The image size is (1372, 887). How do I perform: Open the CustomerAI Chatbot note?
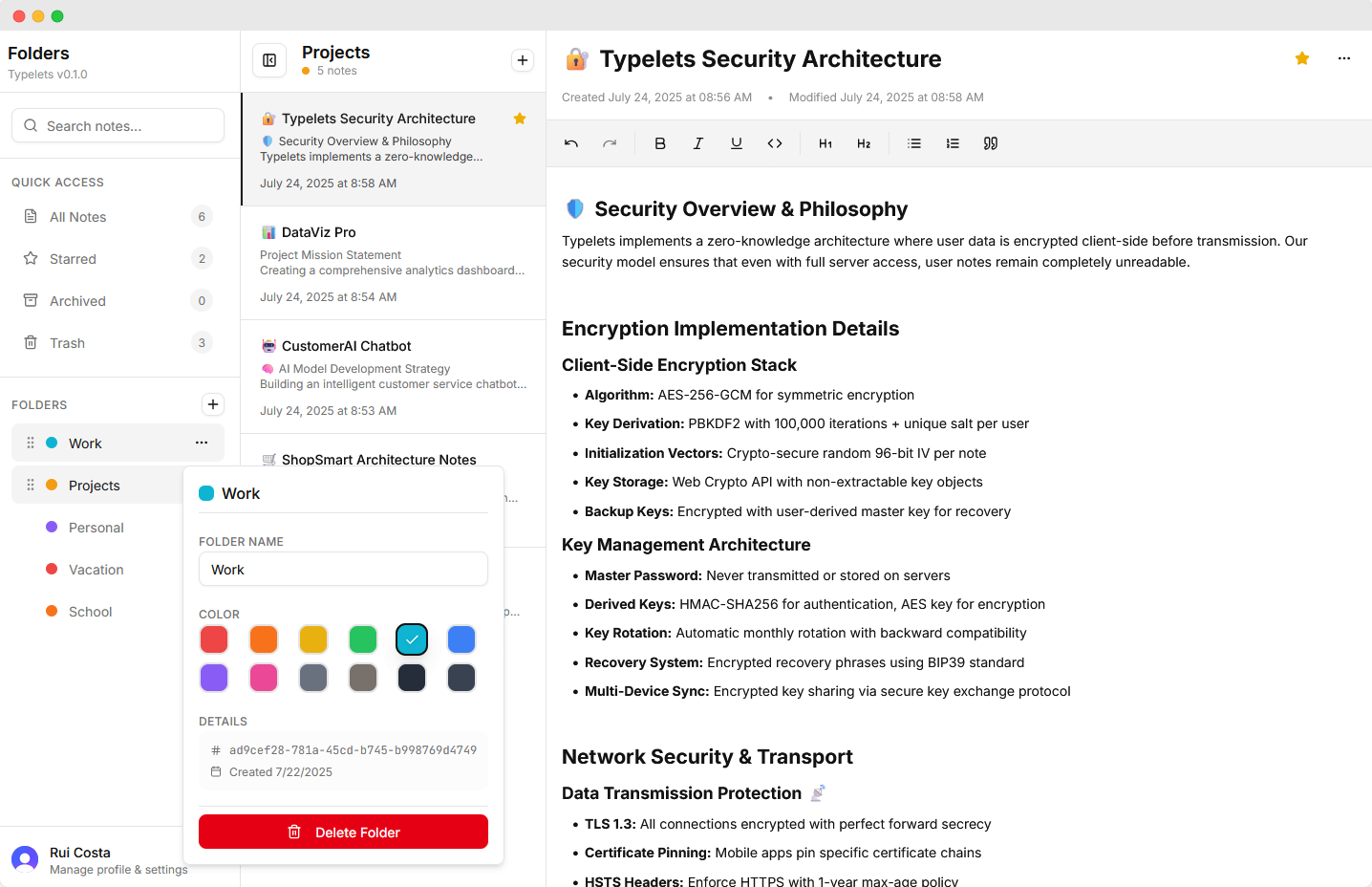coord(394,377)
